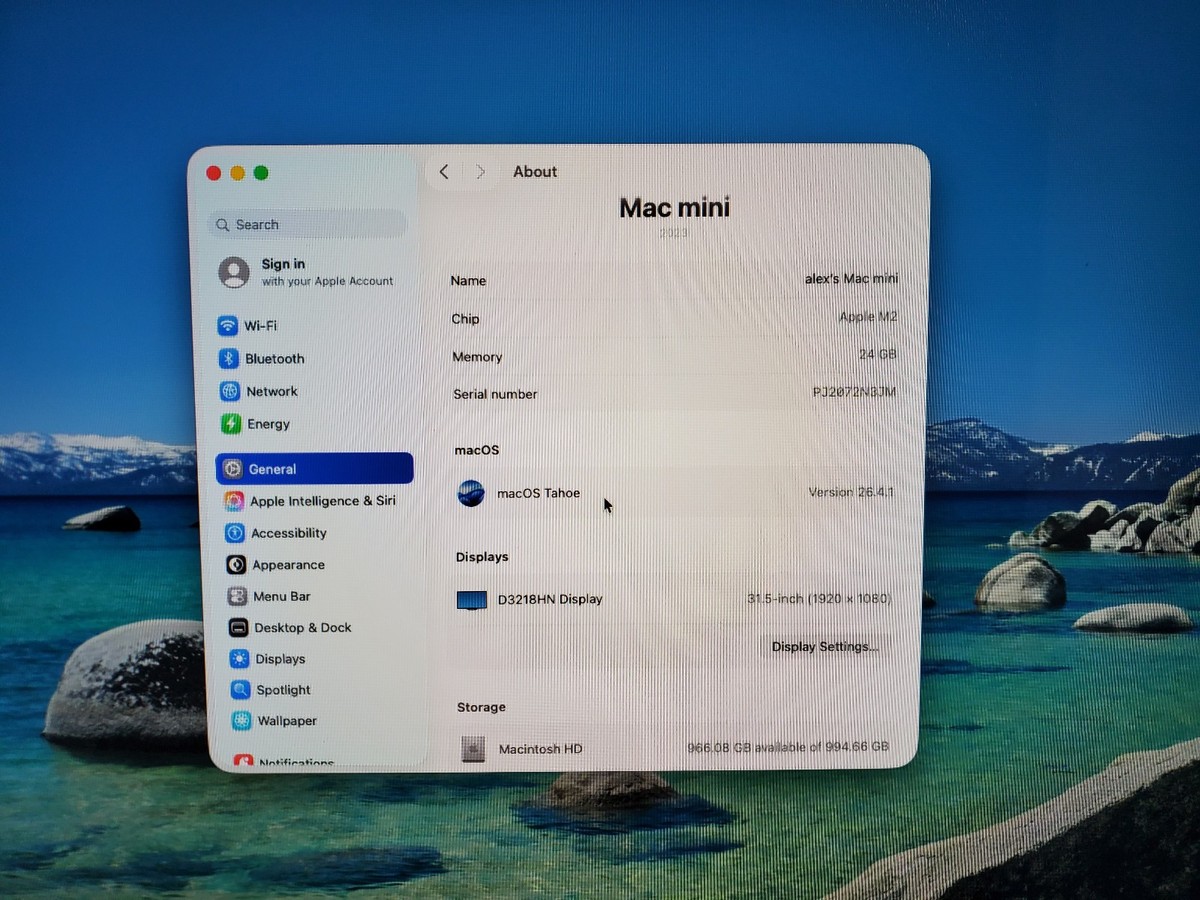
Task: Open Wi-Fi settings icon in sidebar
Action: 228,326
